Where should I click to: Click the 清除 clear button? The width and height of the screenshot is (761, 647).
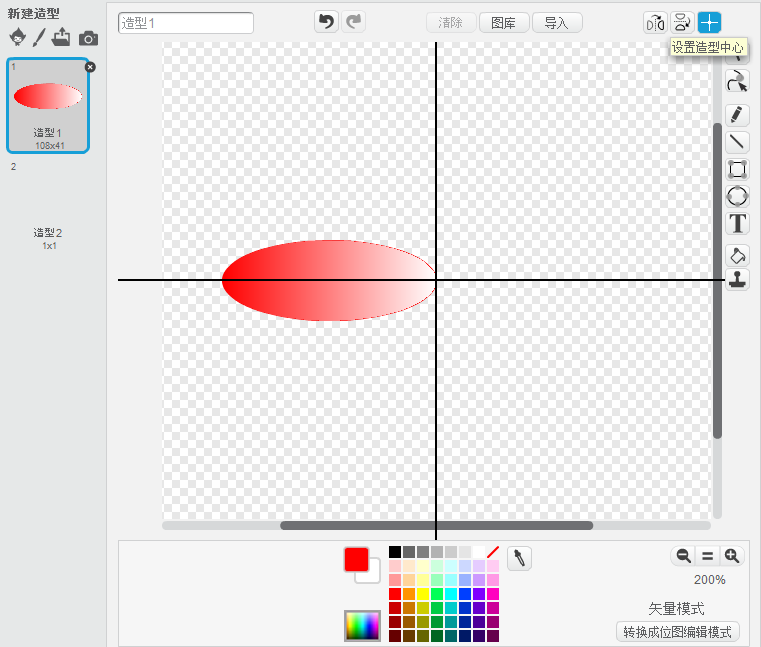click(451, 23)
